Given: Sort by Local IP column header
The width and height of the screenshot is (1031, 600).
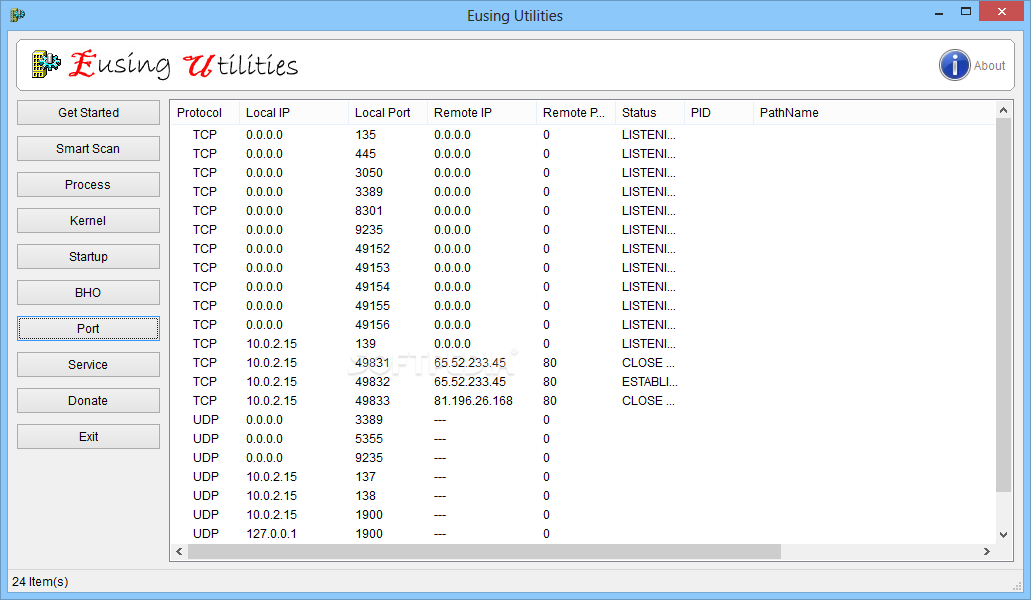Looking at the screenshot, I should coord(293,112).
